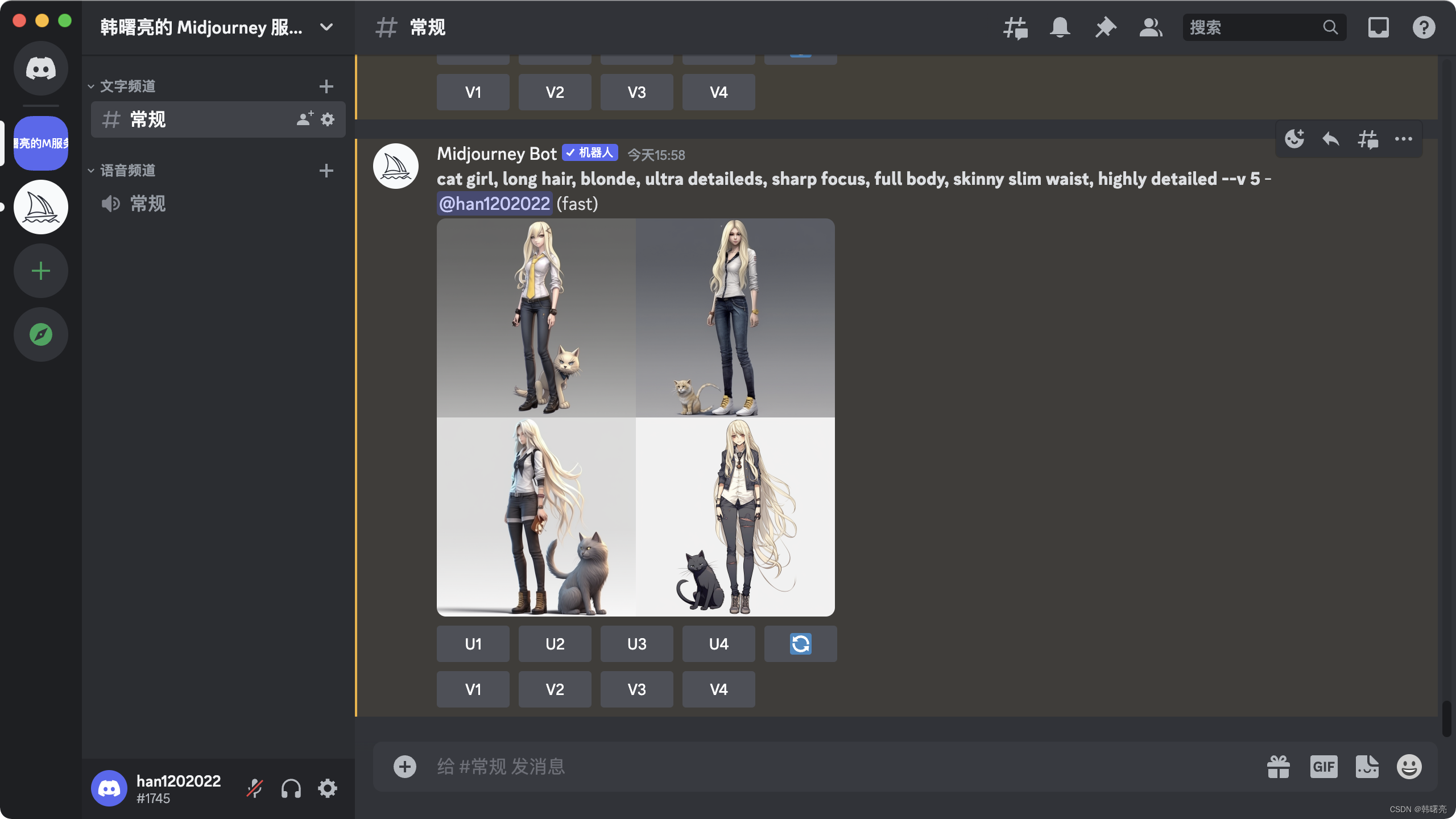Toggle member list visibility
The image size is (1456, 819).
pos(1151,27)
